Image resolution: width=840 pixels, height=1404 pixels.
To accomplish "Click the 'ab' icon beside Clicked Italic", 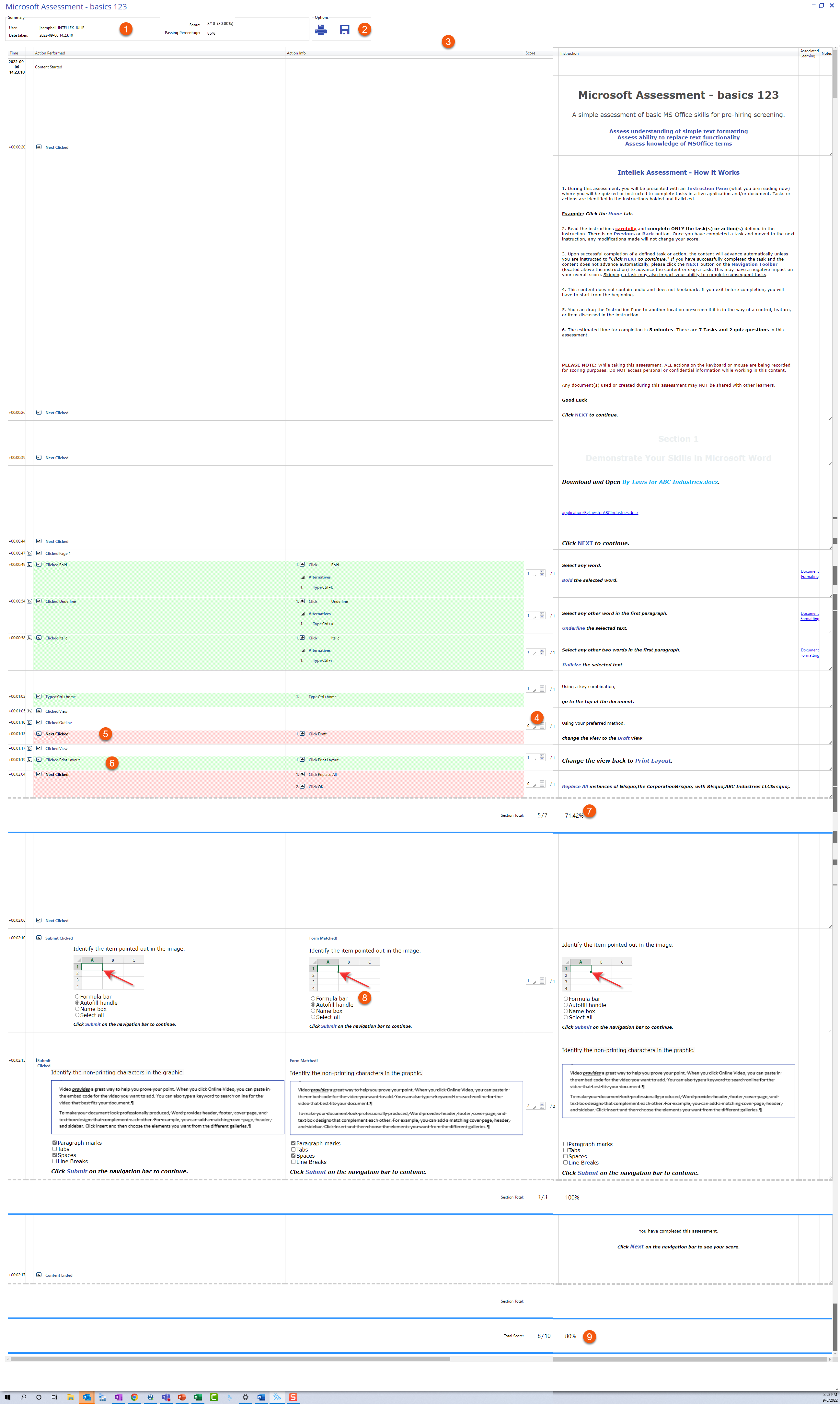I will pos(39,638).
